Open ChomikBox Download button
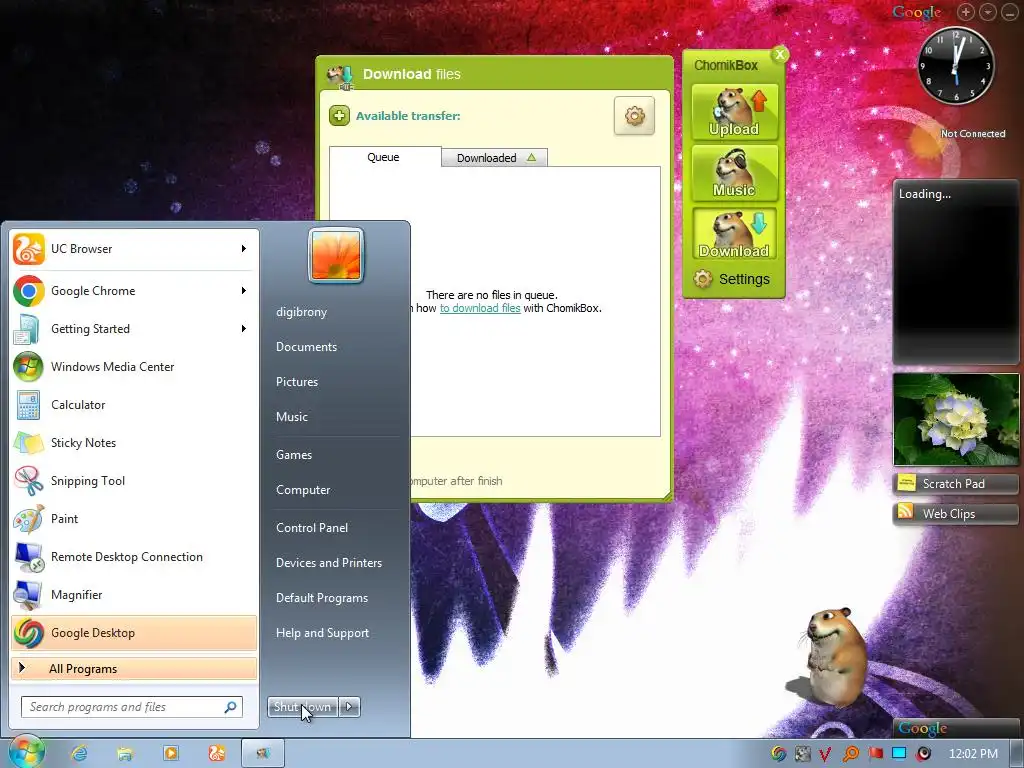This screenshot has height=768, width=1024. [734, 234]
